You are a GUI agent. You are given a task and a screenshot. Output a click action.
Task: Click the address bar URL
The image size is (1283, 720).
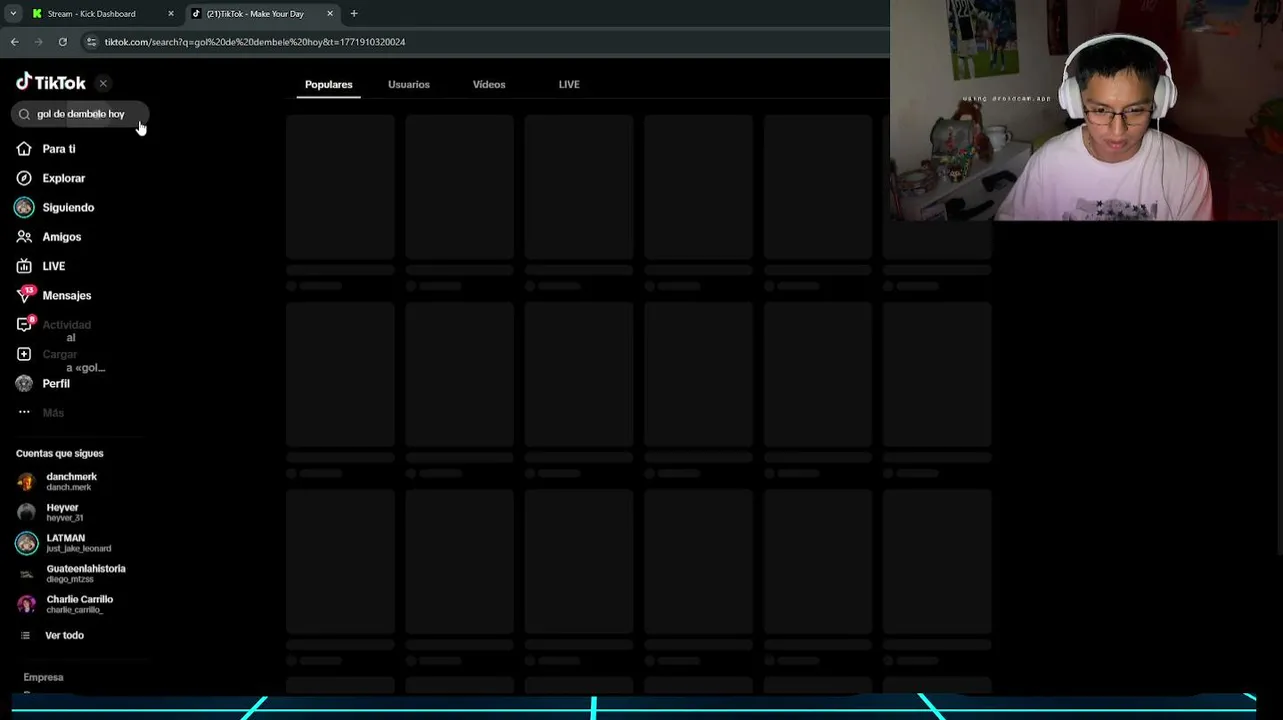[x=255, y=42]
